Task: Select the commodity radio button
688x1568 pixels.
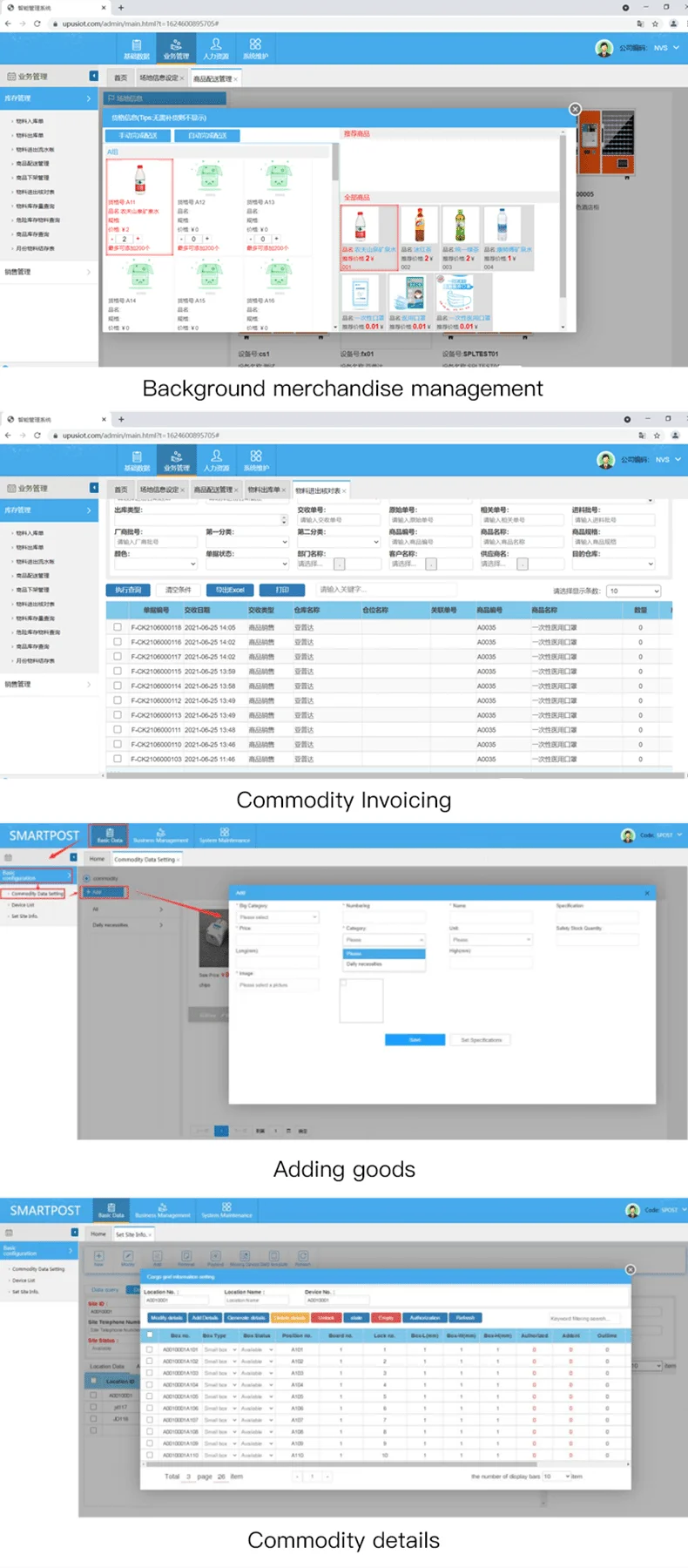Action: [87, 878]
